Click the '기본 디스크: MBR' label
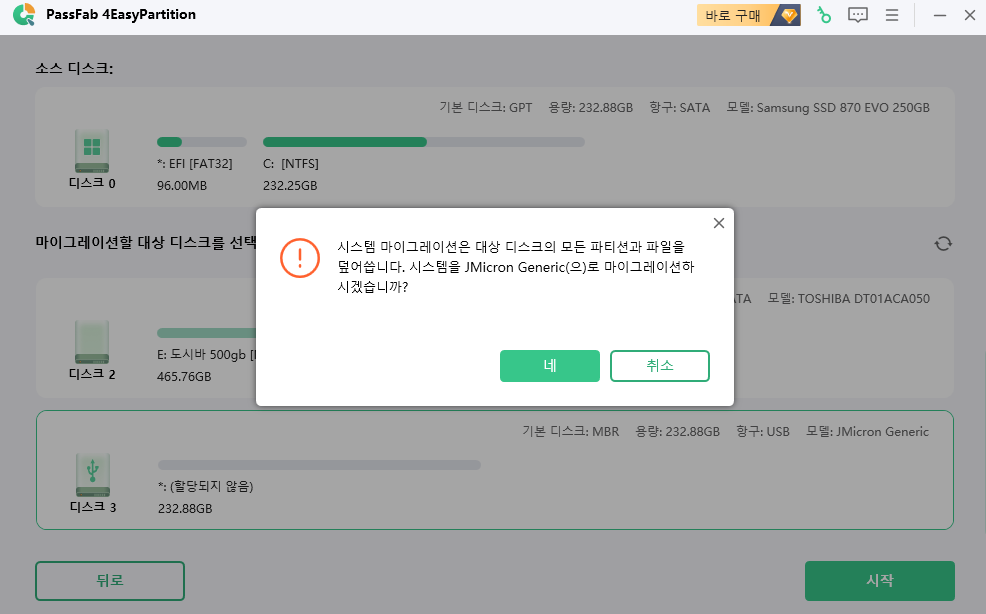The height and width of the screenshot is (614, 986). point(570,432)
